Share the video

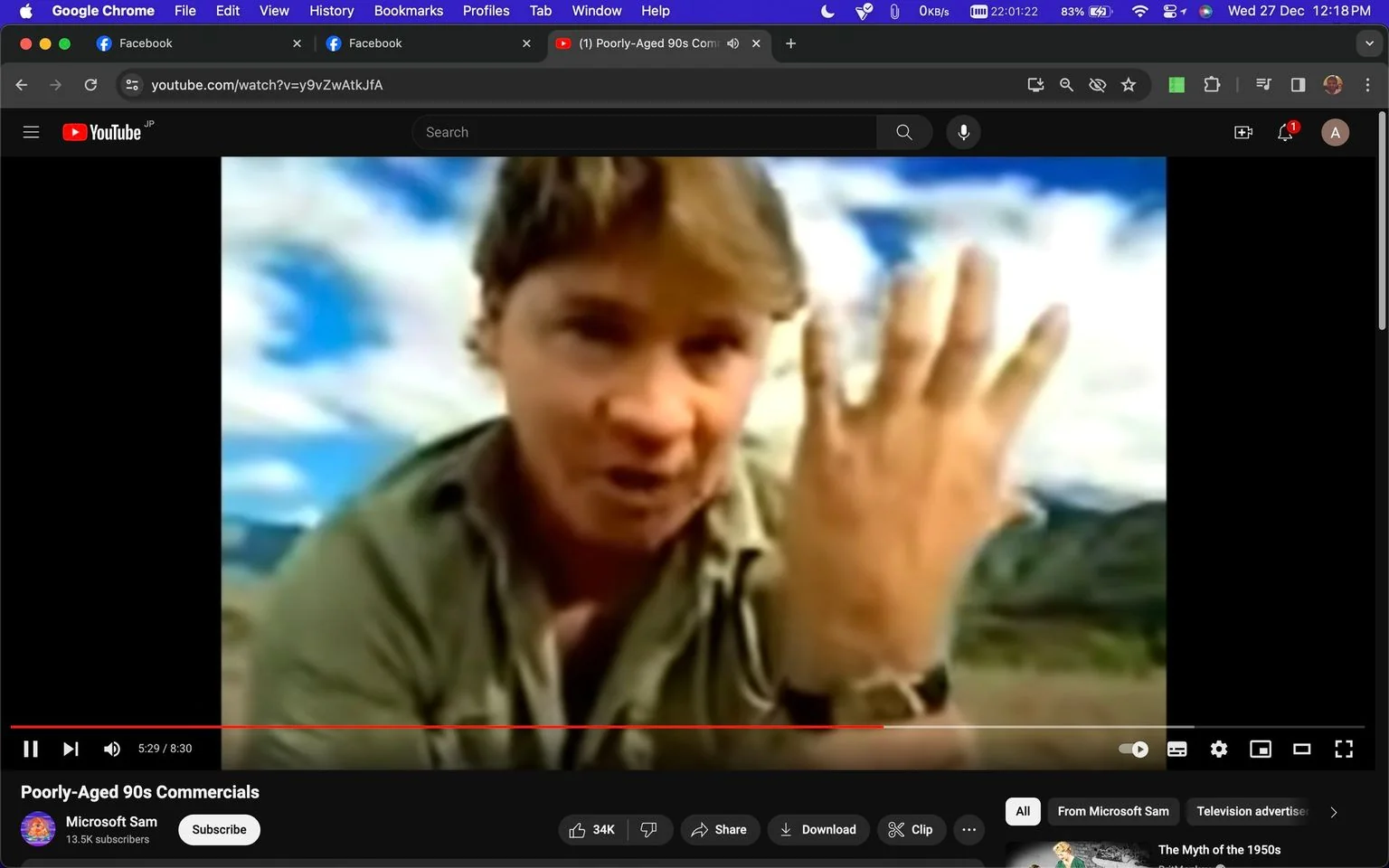[720, 829]
